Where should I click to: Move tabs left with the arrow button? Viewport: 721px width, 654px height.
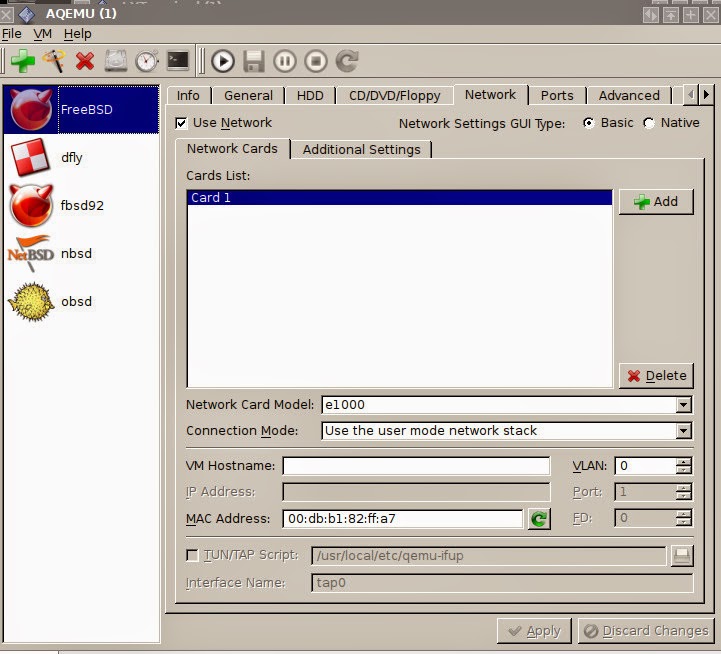690,95
